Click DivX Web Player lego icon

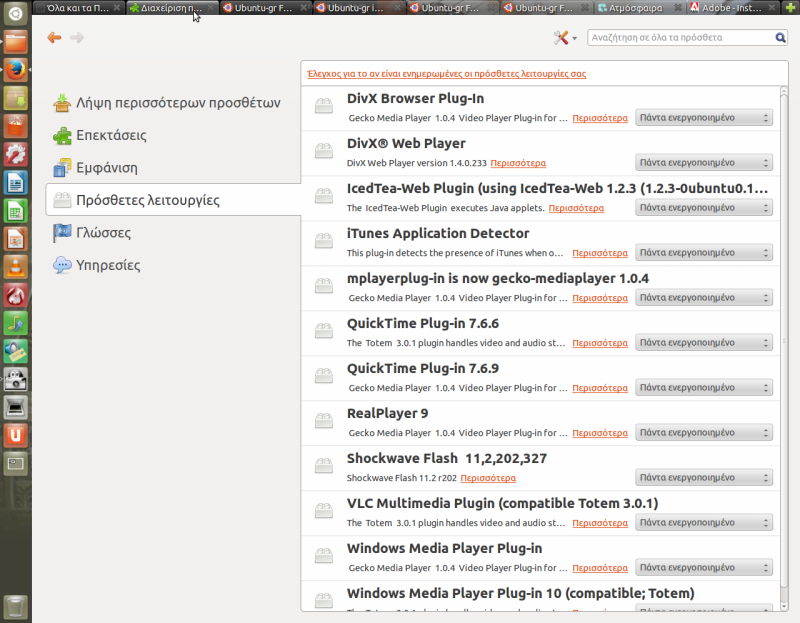click(x=324, y=151)
